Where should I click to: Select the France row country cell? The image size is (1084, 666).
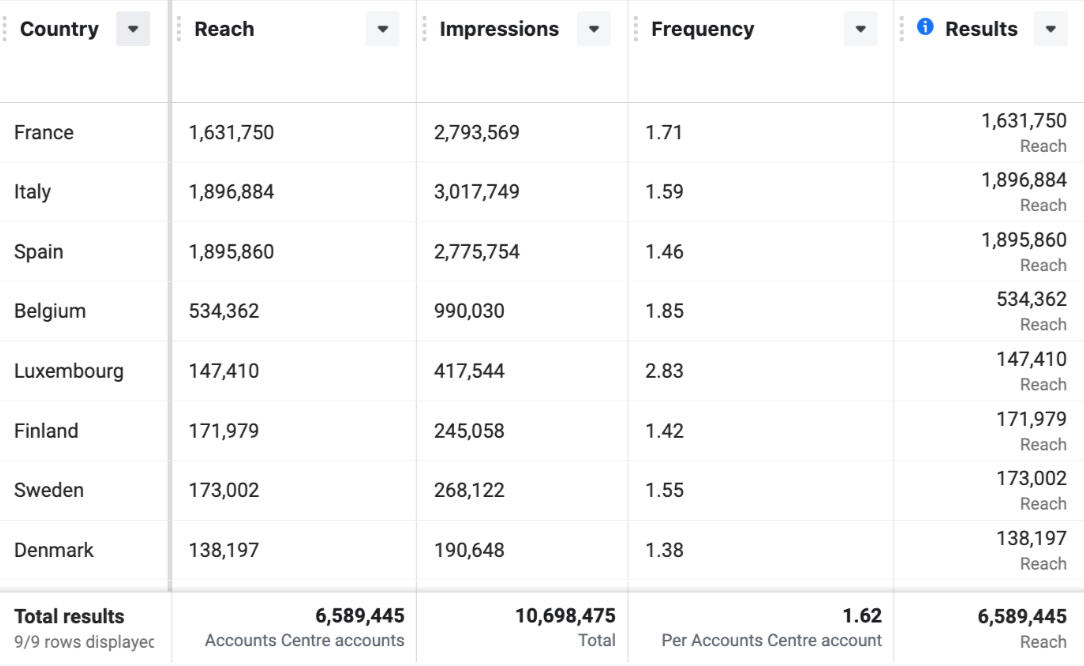44,132
